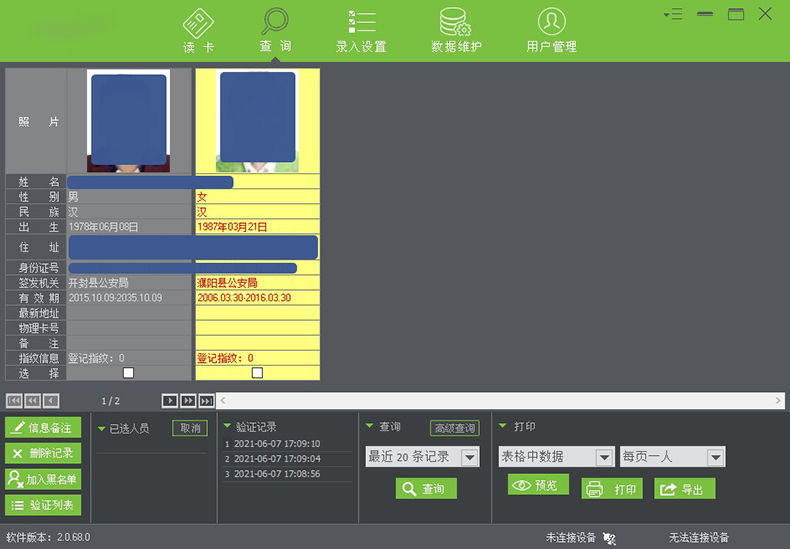
Task: Collapse the 验证记录 section triangle
Action: (x=227, y=427)
